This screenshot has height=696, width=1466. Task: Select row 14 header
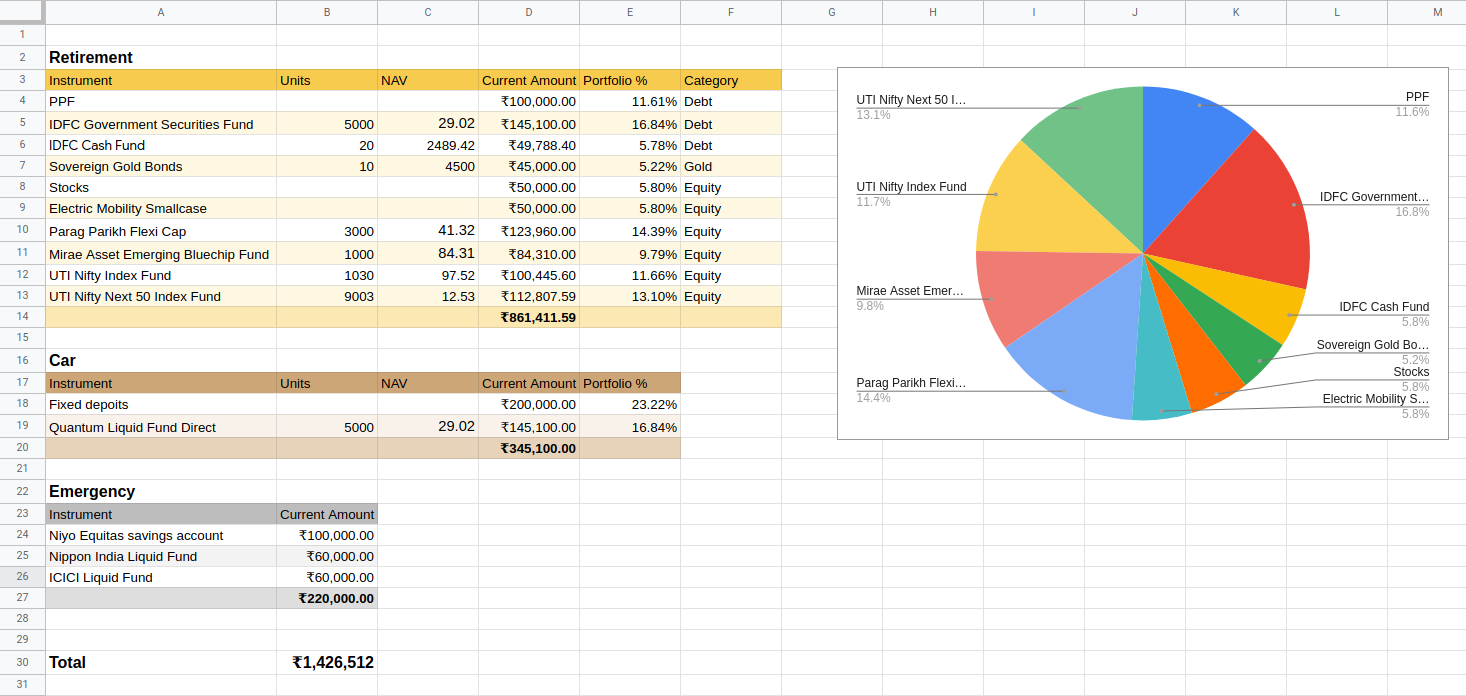(22, 316)
